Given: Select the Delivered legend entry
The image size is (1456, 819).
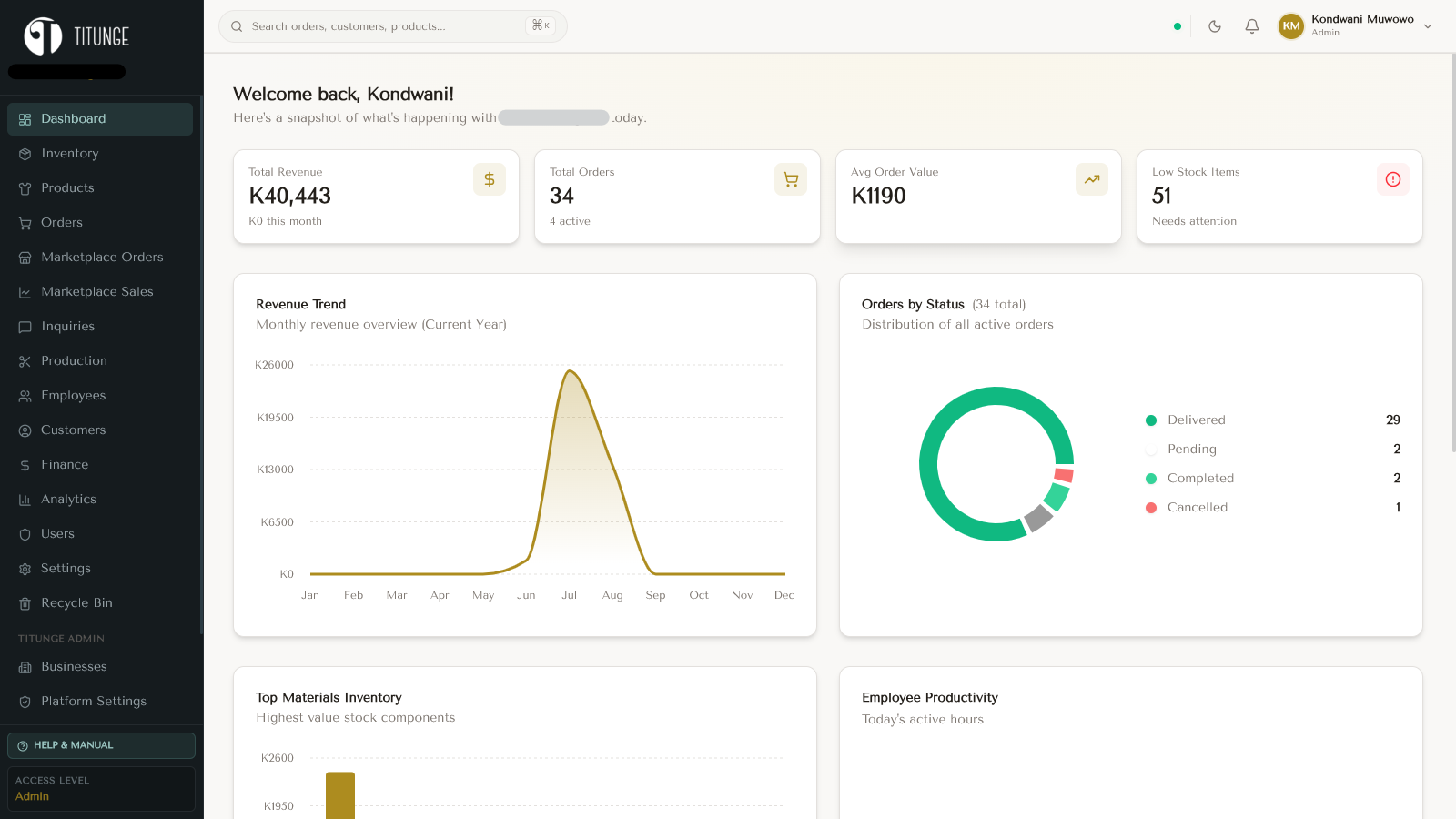Looking at the screenshot, I should tap(1272, 420).
